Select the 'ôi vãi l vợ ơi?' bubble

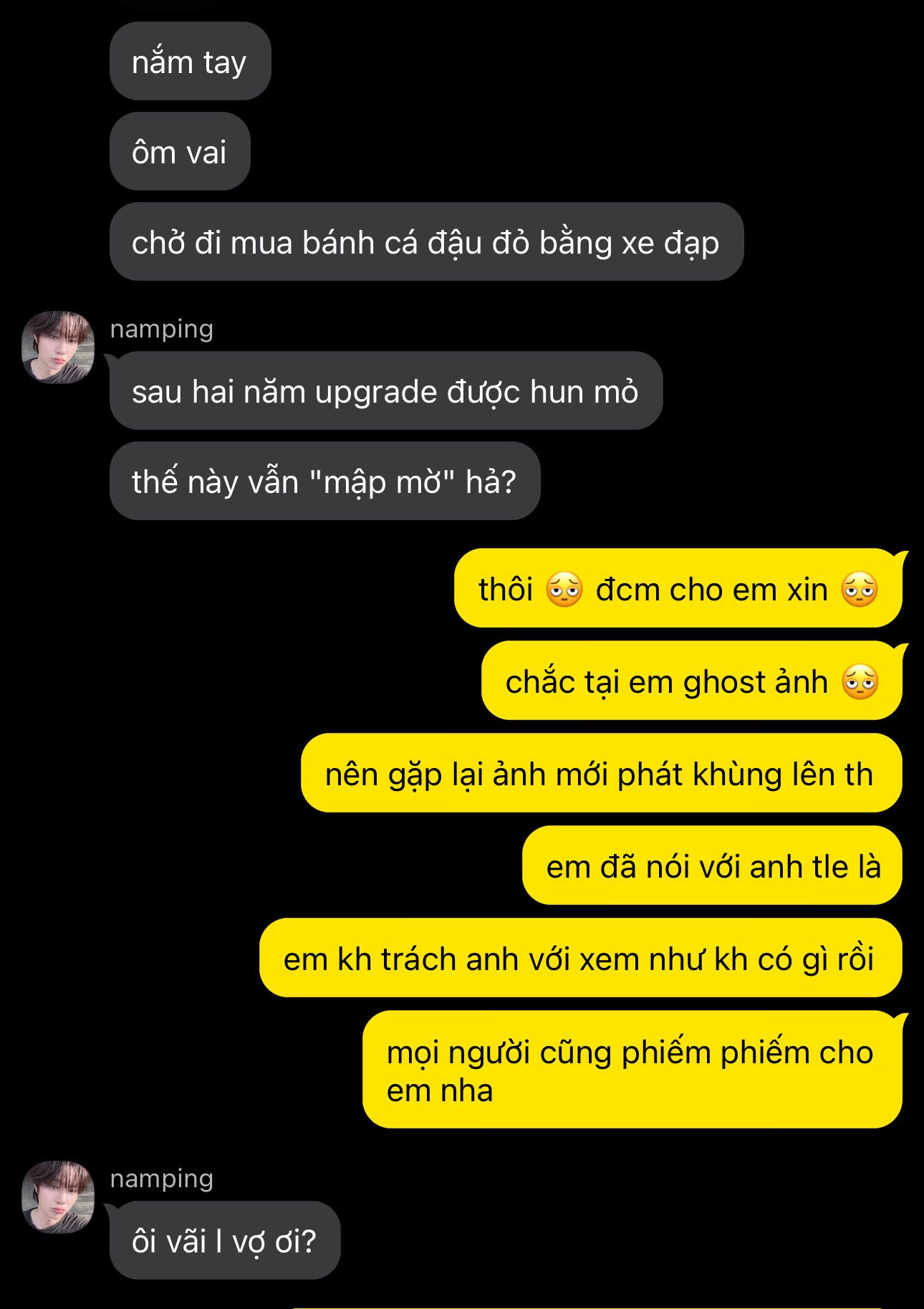[x=225, y=1240]
